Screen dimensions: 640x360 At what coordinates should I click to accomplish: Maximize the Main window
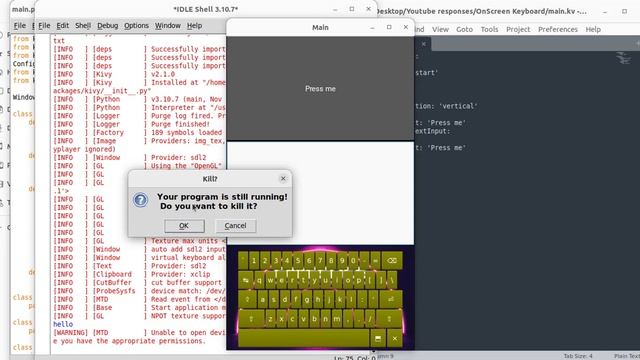pos(389,27)
